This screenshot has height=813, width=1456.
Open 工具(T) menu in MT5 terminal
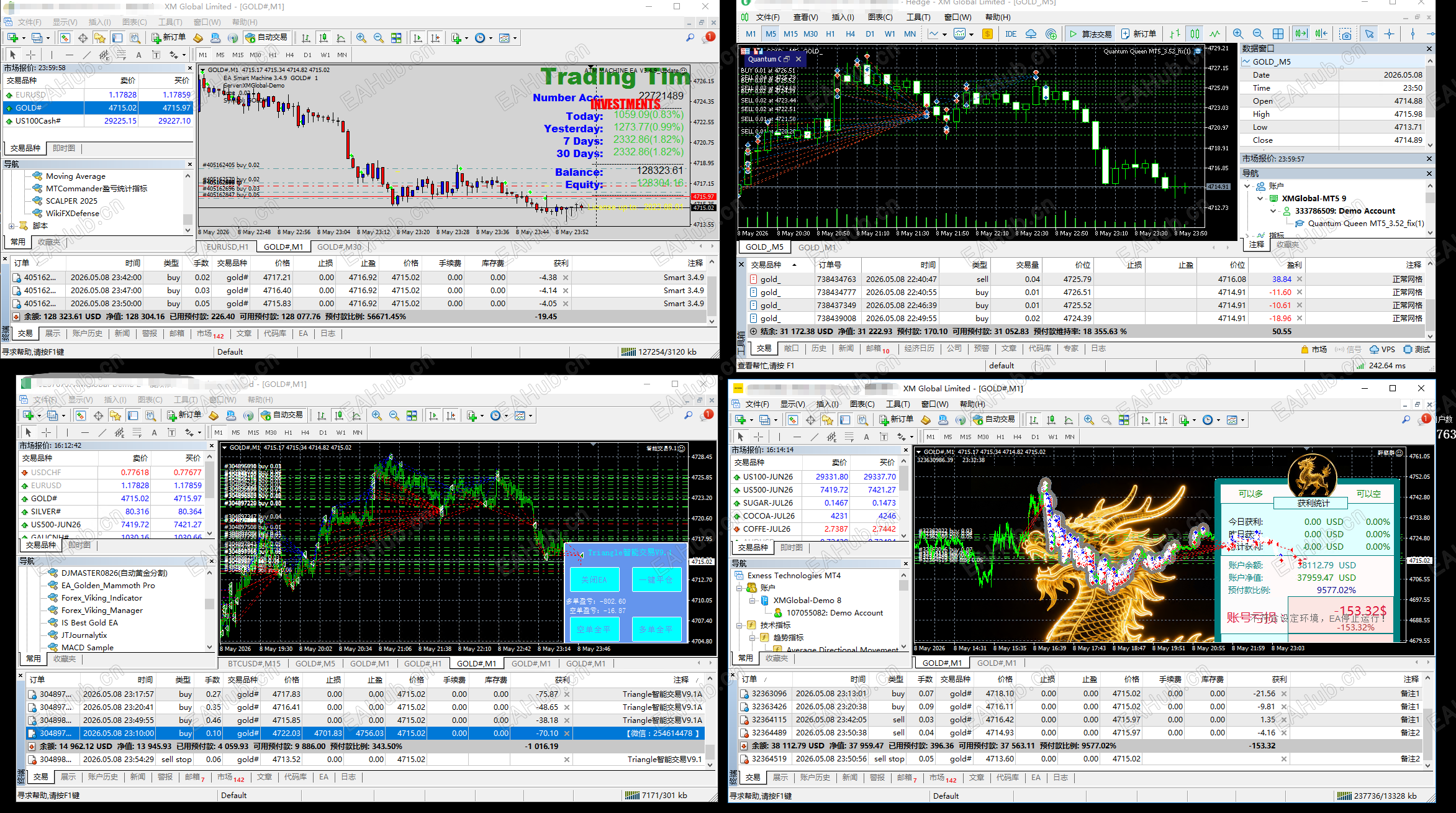coord(918,17)
